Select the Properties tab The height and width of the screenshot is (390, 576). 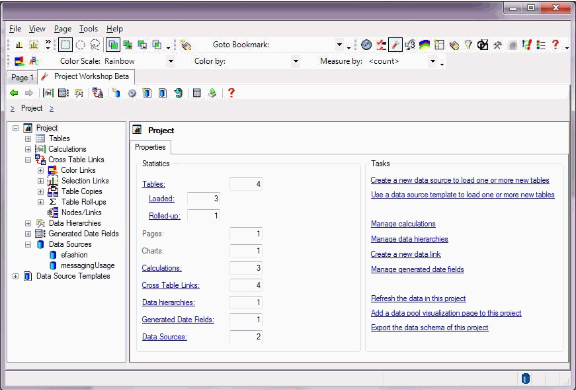click(x=150, y=147)
